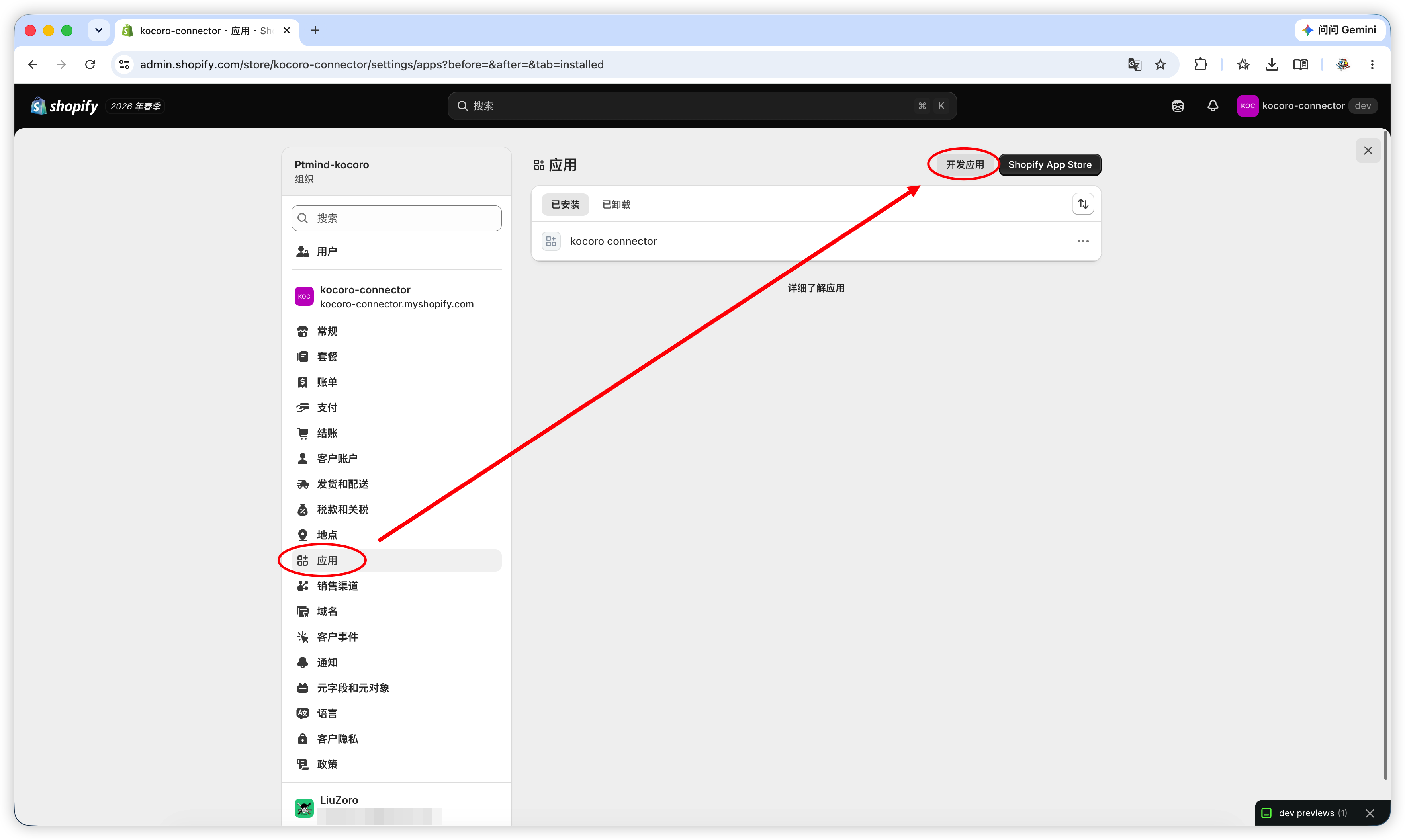This screenshot has width=1405, height=840.
Task: Open the Sidekick assistant icon
Action: (x=1178, y=106)
